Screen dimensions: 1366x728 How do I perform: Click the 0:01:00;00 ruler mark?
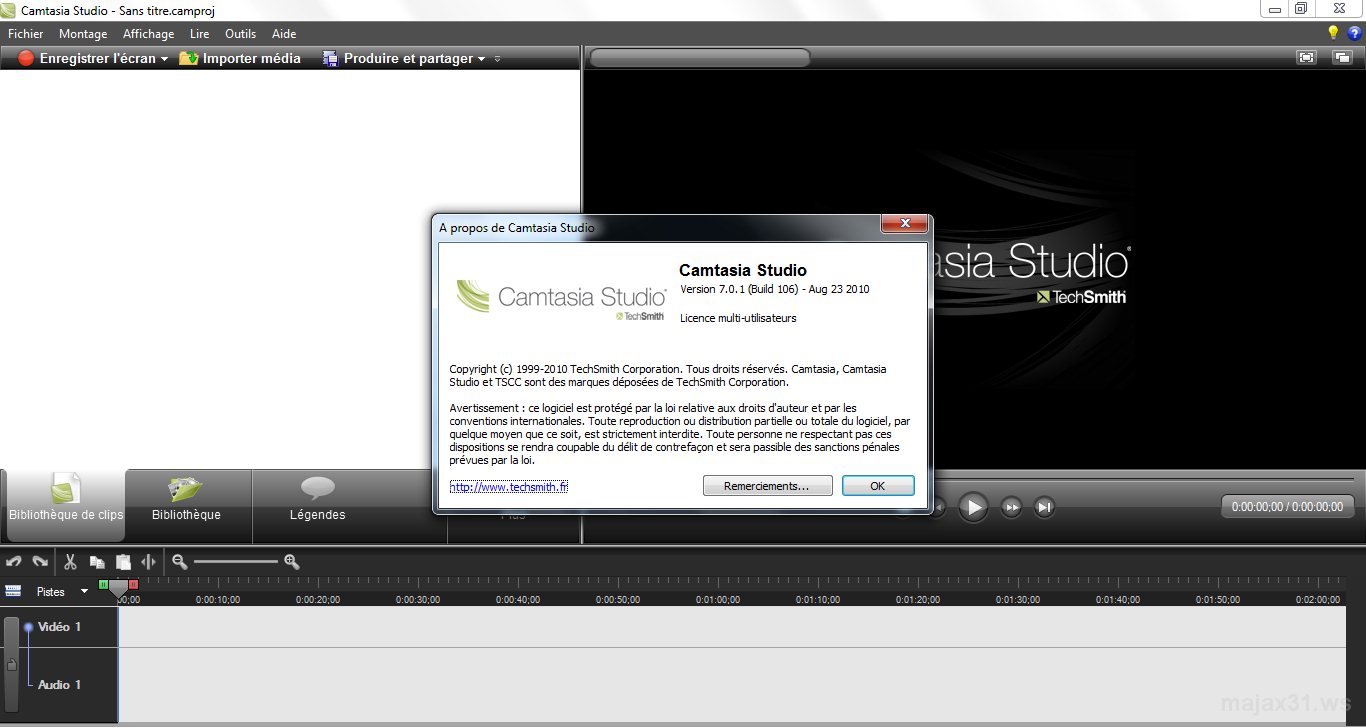[718, 600]
